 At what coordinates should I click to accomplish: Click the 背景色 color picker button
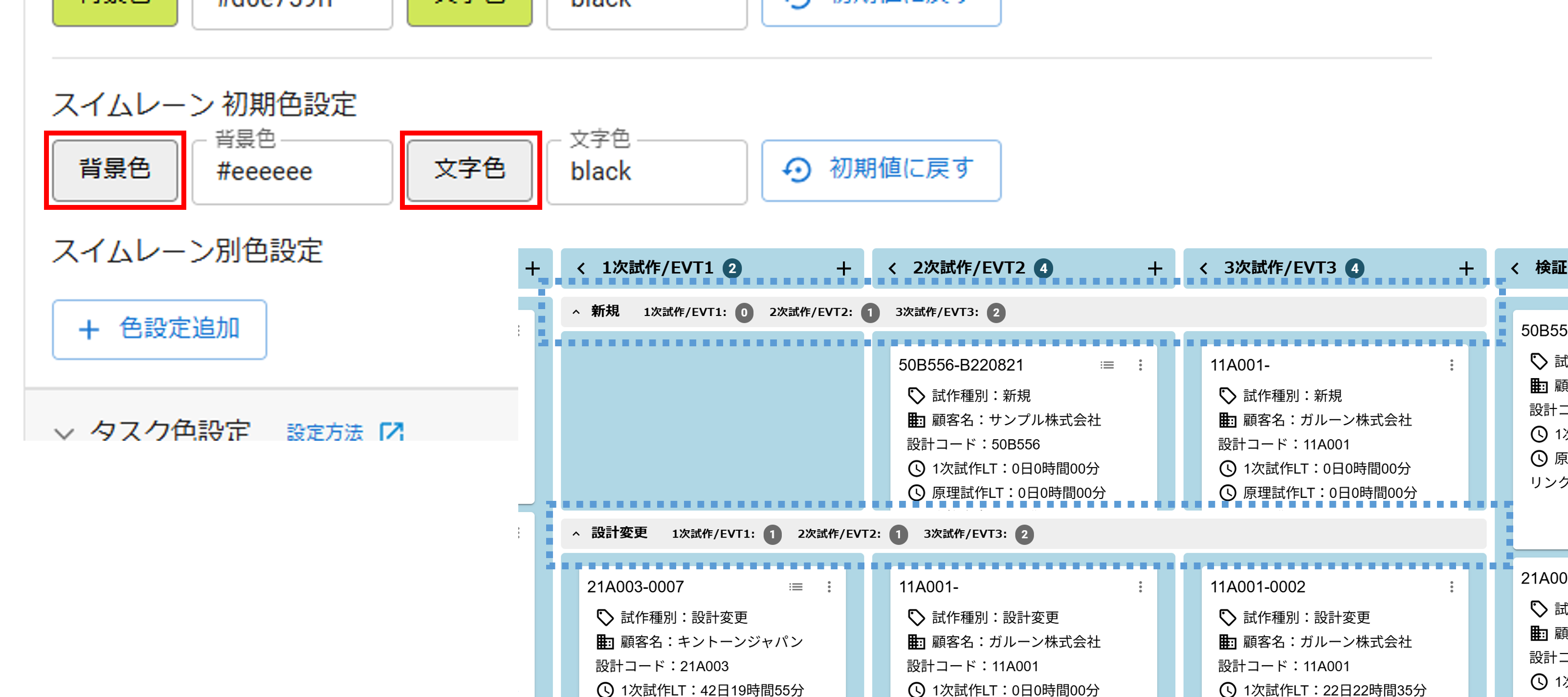pos(114,170)
